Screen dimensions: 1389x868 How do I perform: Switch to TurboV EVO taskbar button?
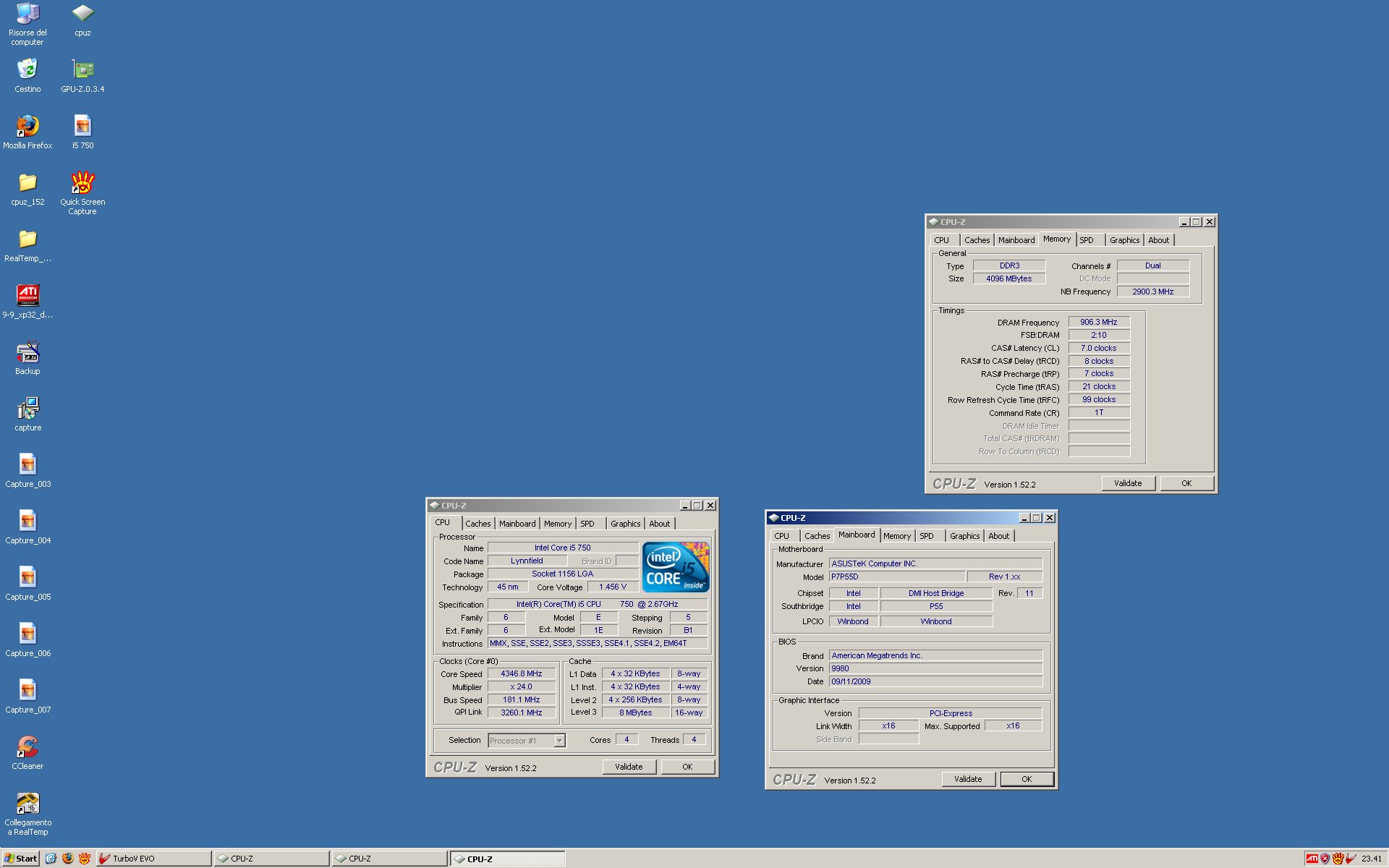tap(153, 859)
